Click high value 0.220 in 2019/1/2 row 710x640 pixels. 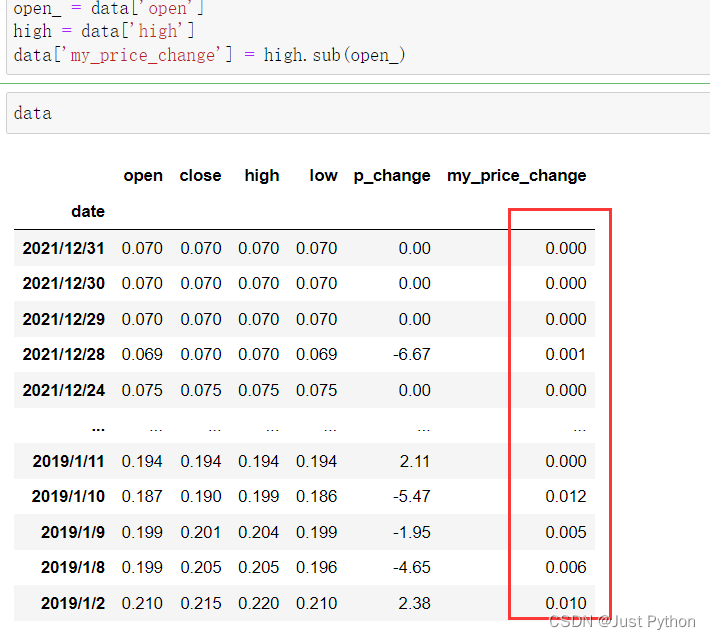tap(259, 604)
